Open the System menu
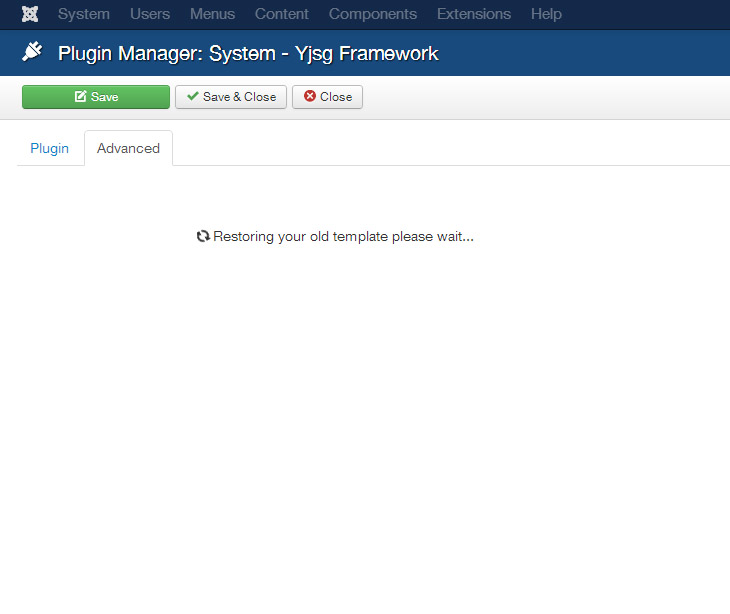The height and width of the screenshot is (614, 730). coord(84,14)
